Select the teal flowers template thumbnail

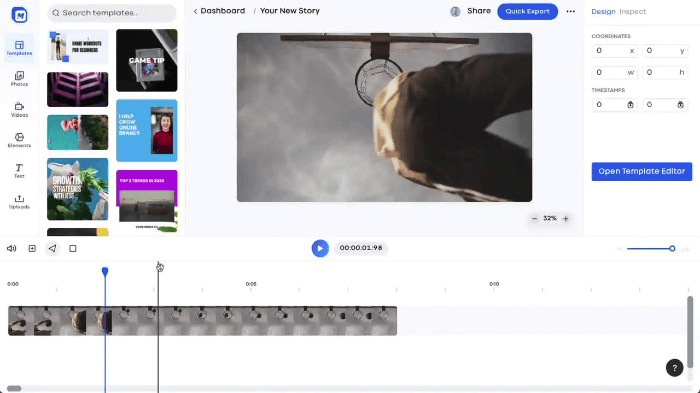[78, 132]
